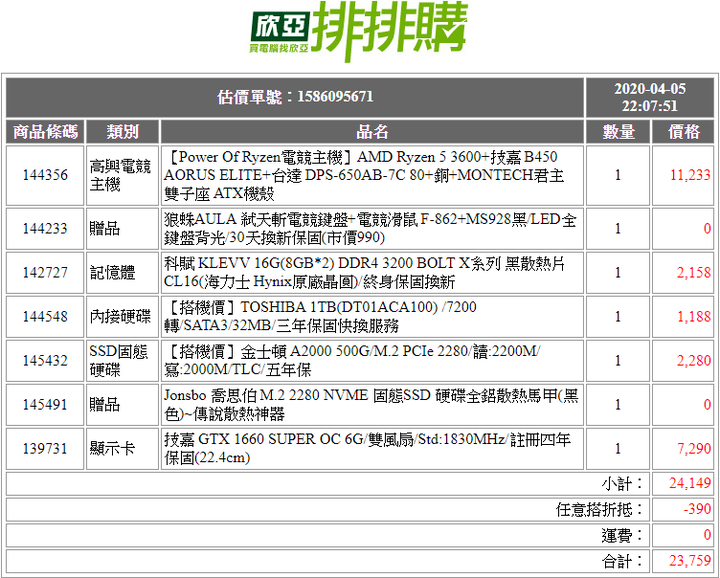Click the 價格 column header
Viewport: 720px width, 578px height.
point(684,132)
